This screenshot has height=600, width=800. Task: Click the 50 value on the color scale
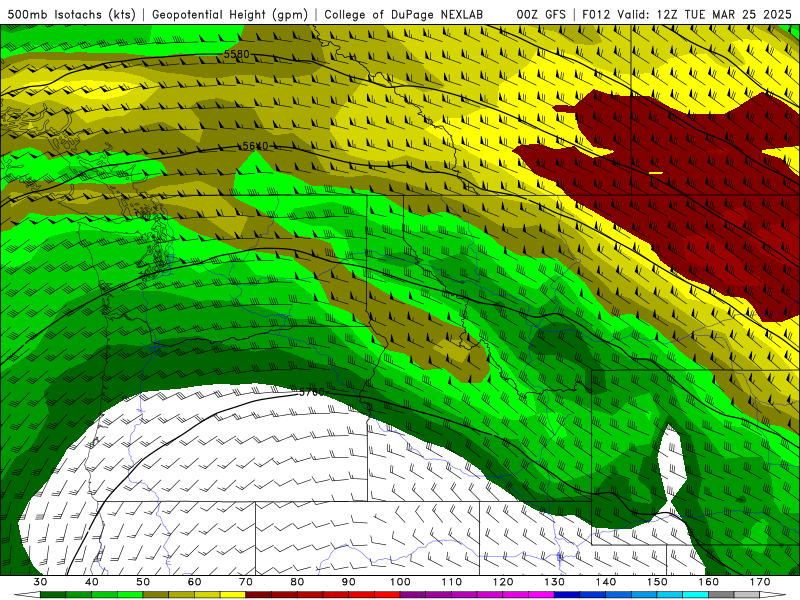(x=143, y=582)
